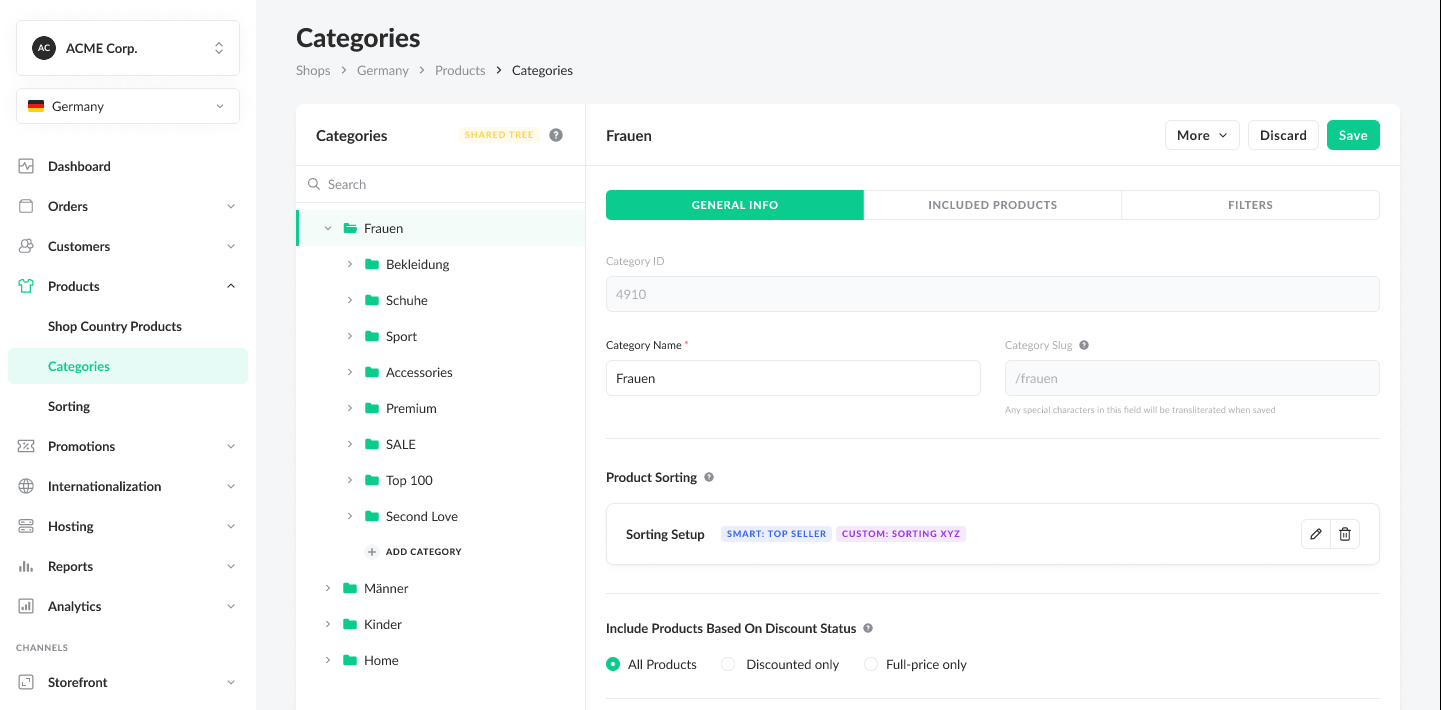Open the Germany country dropdown
Screen dimensions: 1441x710
[128, 106]
